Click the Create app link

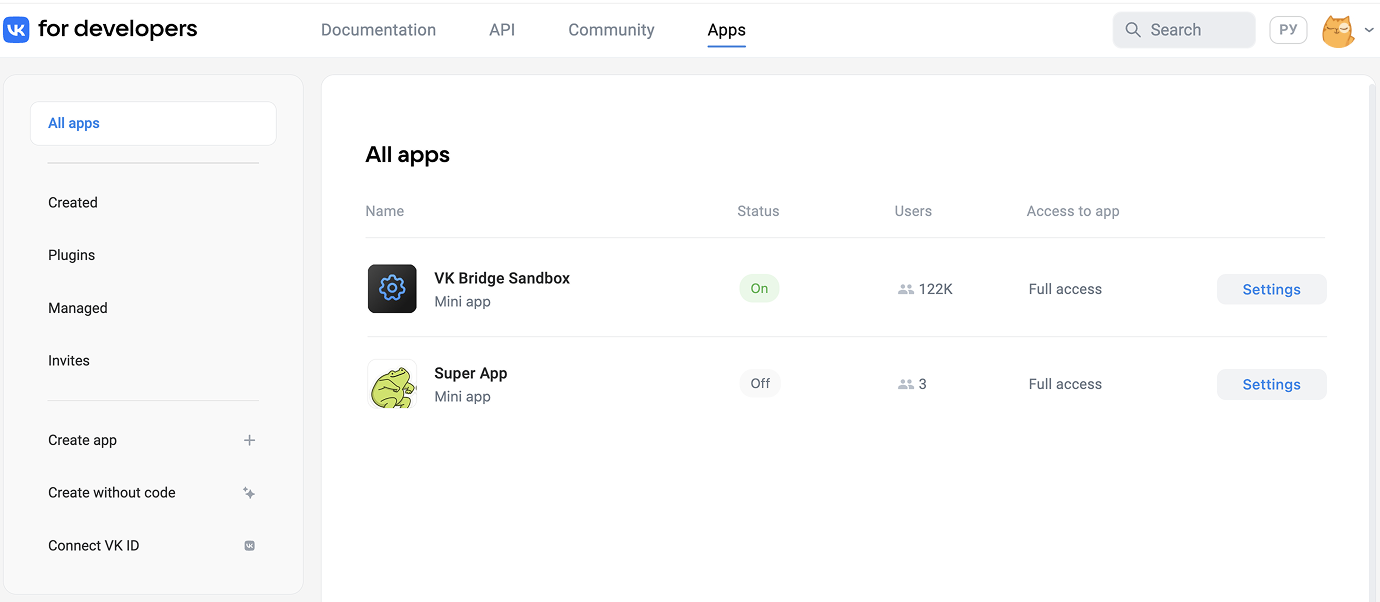83,440
